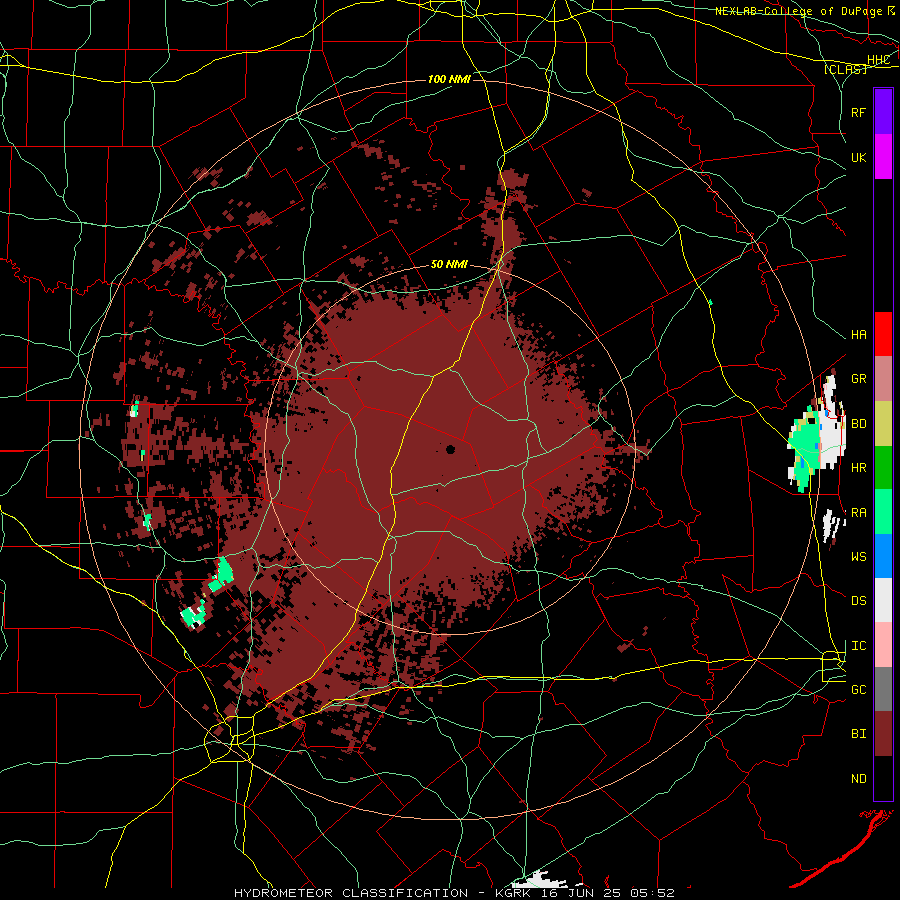
Task: Click the 'IC' legend label
Action: click(859, 646)
